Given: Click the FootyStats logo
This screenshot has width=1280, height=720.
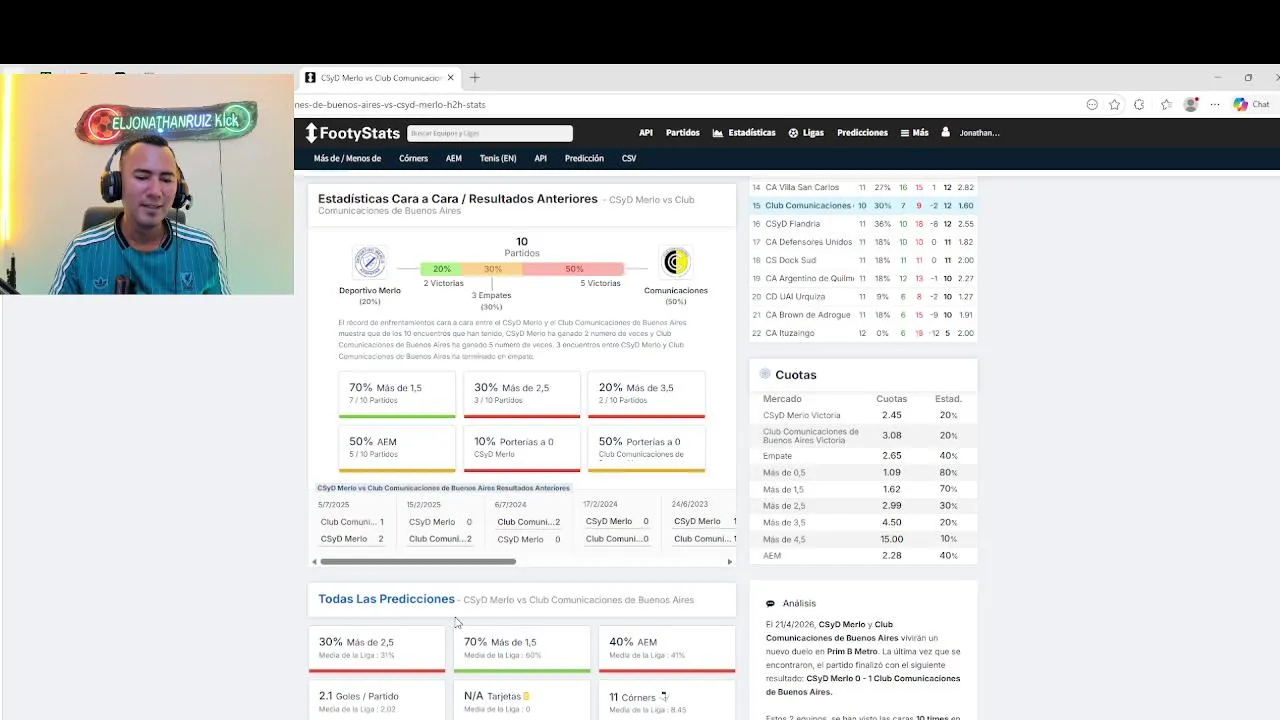Looking at the screenshot, I should point(352,133).
